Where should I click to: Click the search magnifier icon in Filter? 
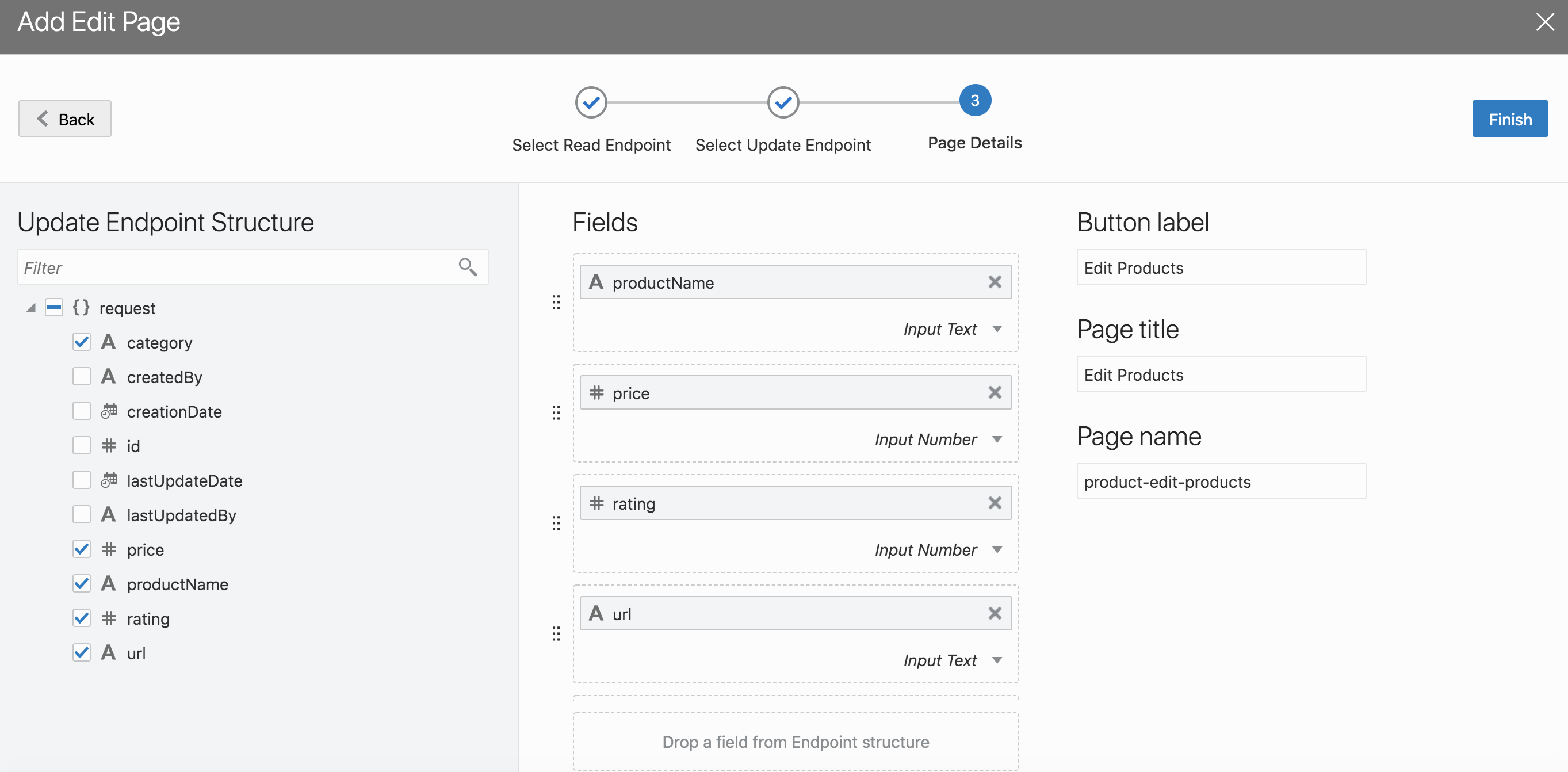[x=468, y=267]
